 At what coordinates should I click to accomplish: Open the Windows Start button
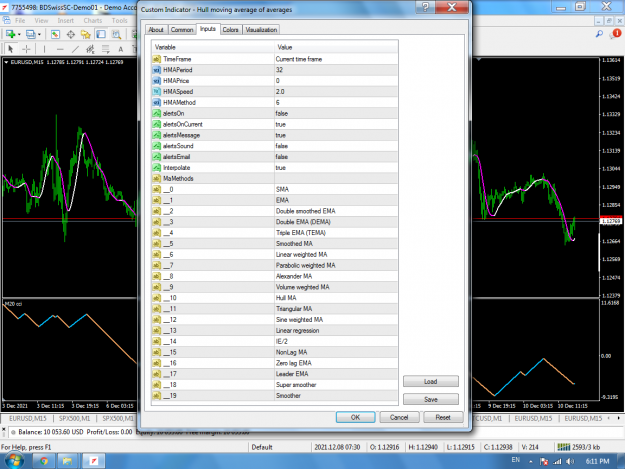click(x=13, y=461)
